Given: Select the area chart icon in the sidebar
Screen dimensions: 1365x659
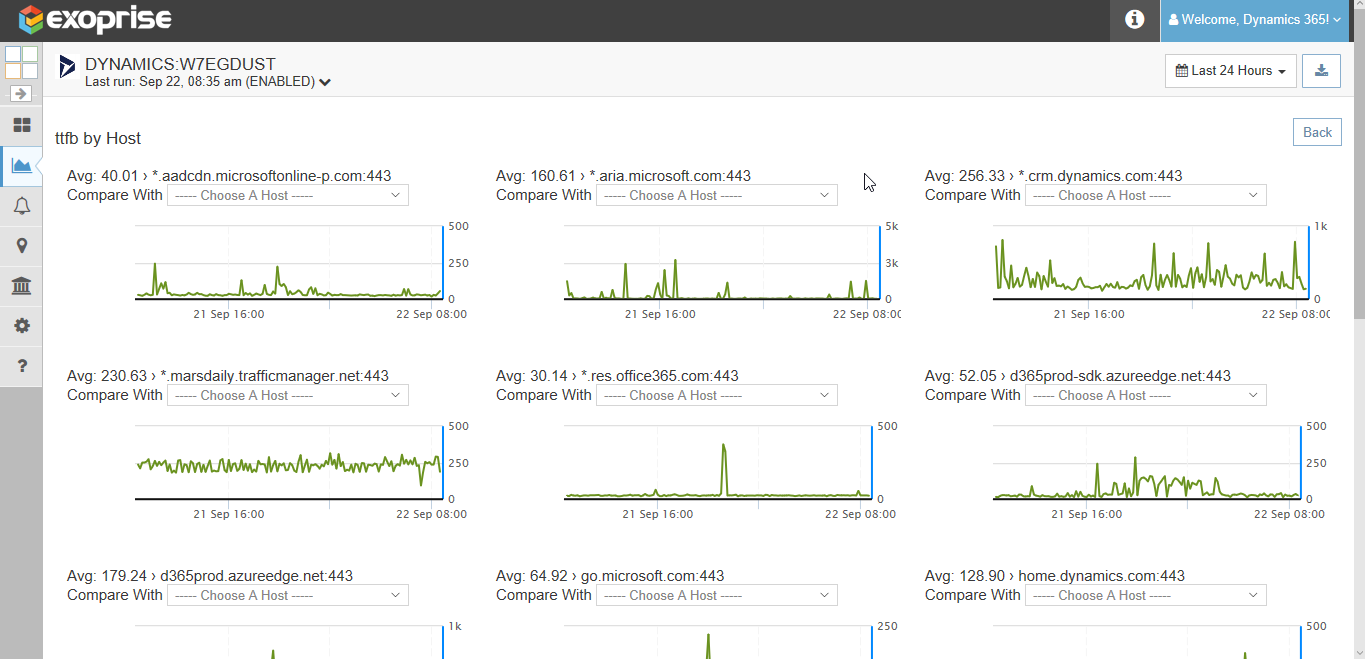Looking at the screenshot, I should (21, 165).
